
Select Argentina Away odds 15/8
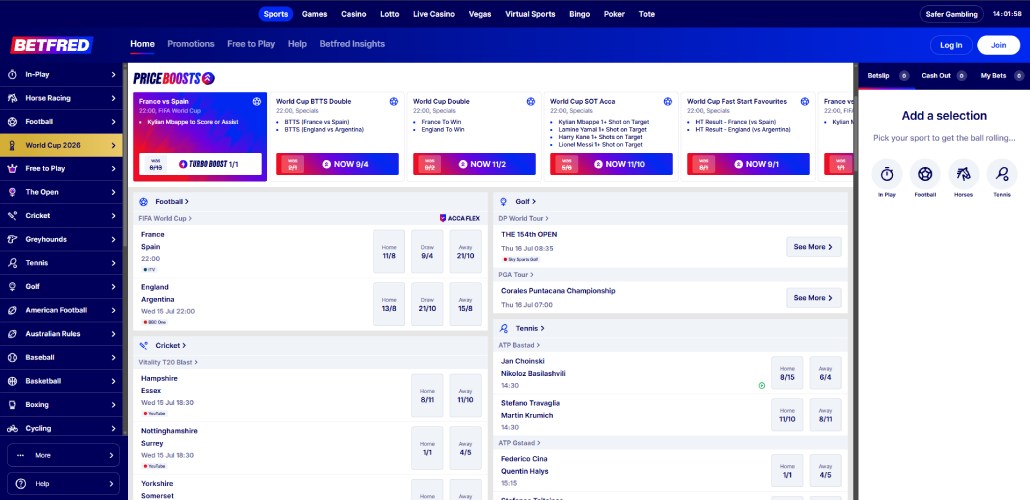pos(465,304)
